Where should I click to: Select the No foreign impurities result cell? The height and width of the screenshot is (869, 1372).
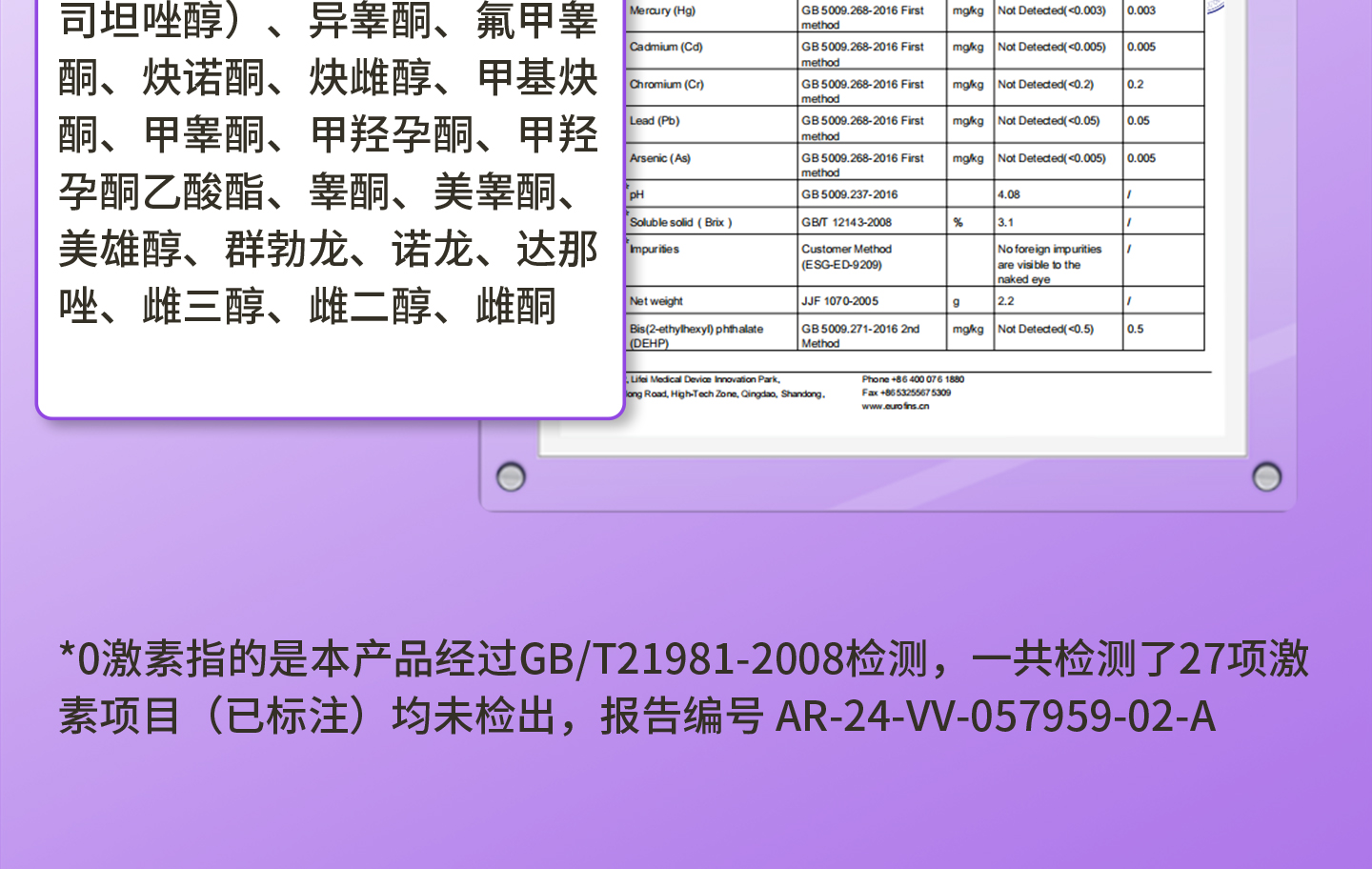coord(1049,264)
